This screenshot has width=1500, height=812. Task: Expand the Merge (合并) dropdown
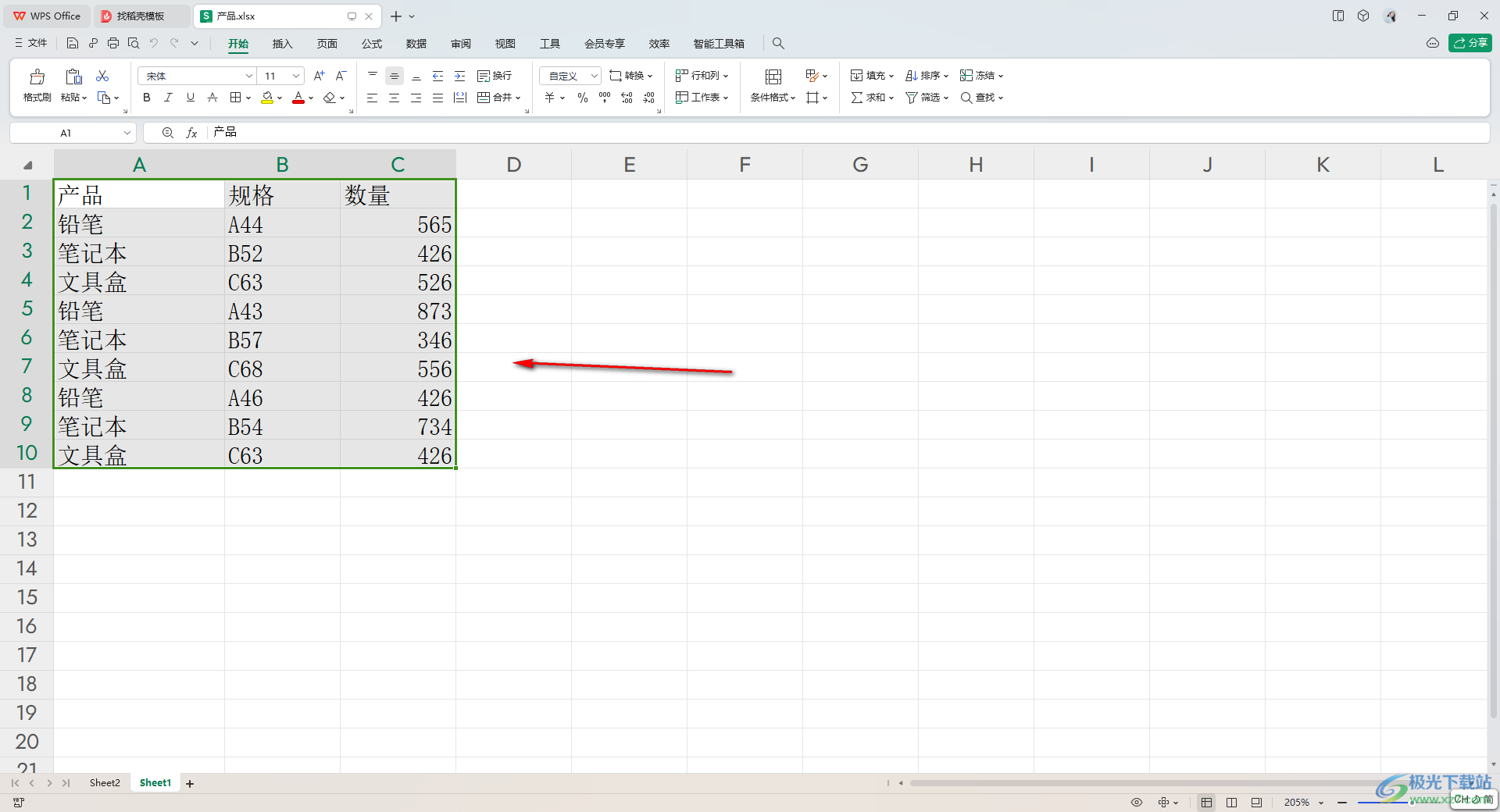click(x=518, y=98)
